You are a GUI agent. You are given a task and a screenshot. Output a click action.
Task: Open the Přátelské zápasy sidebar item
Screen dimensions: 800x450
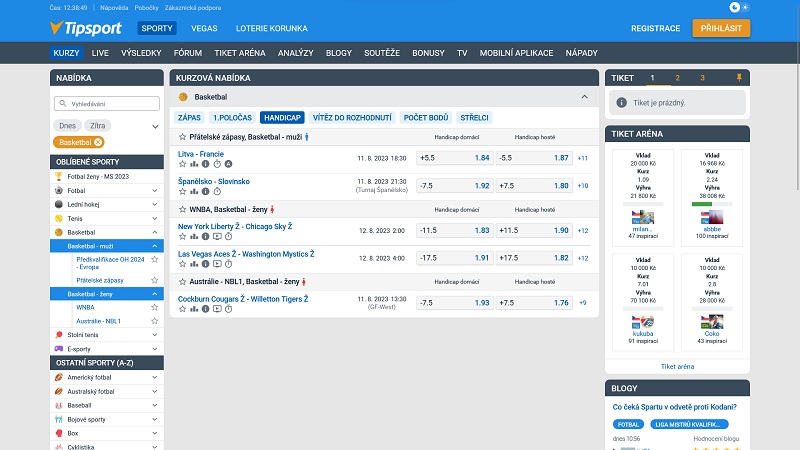pos(100,280)
